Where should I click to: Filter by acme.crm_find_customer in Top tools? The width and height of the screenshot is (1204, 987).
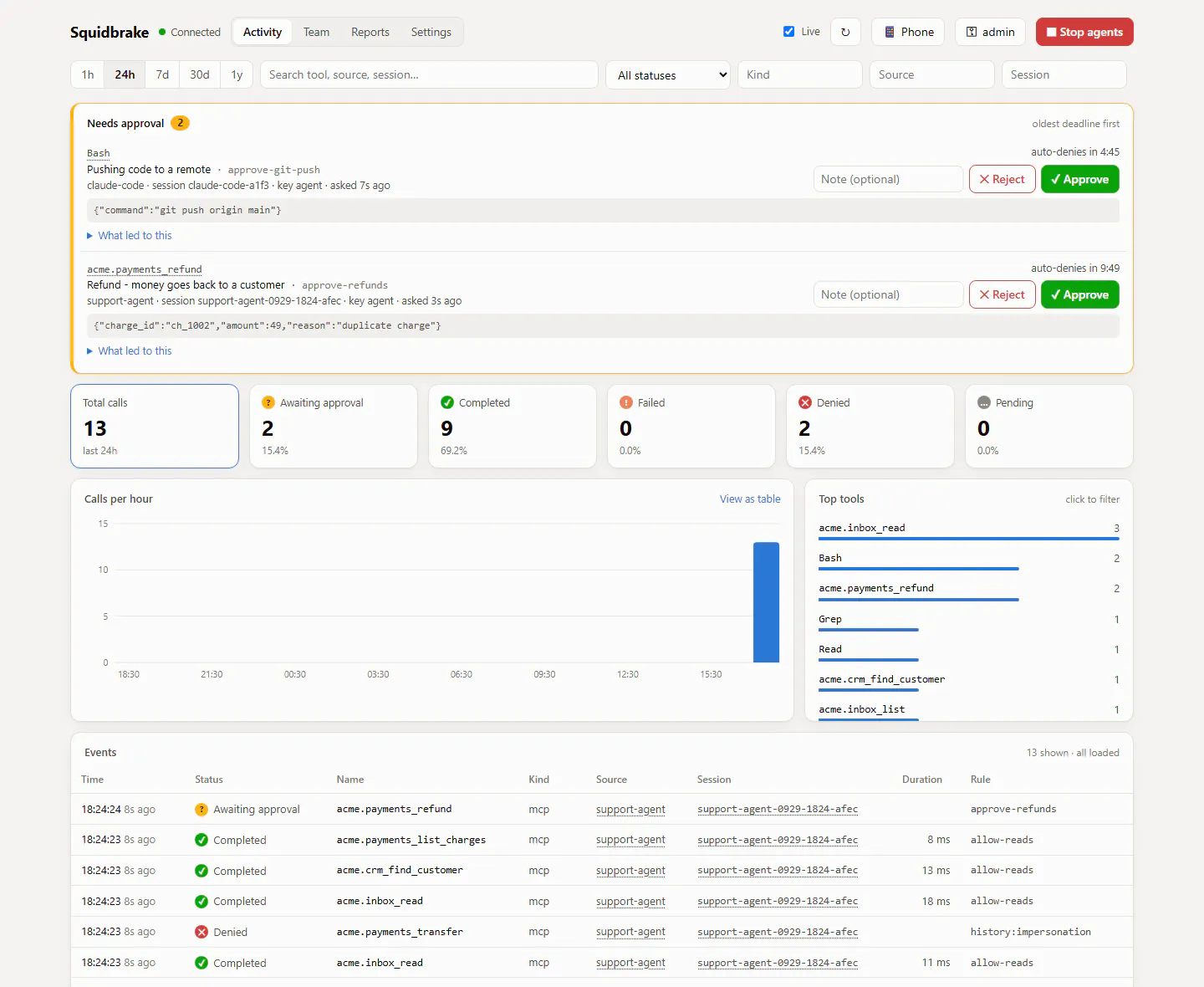(x=969, y=681)
